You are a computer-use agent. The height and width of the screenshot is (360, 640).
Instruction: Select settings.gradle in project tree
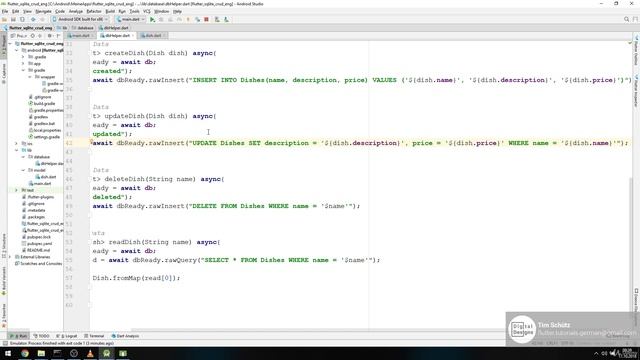(44, 137)
